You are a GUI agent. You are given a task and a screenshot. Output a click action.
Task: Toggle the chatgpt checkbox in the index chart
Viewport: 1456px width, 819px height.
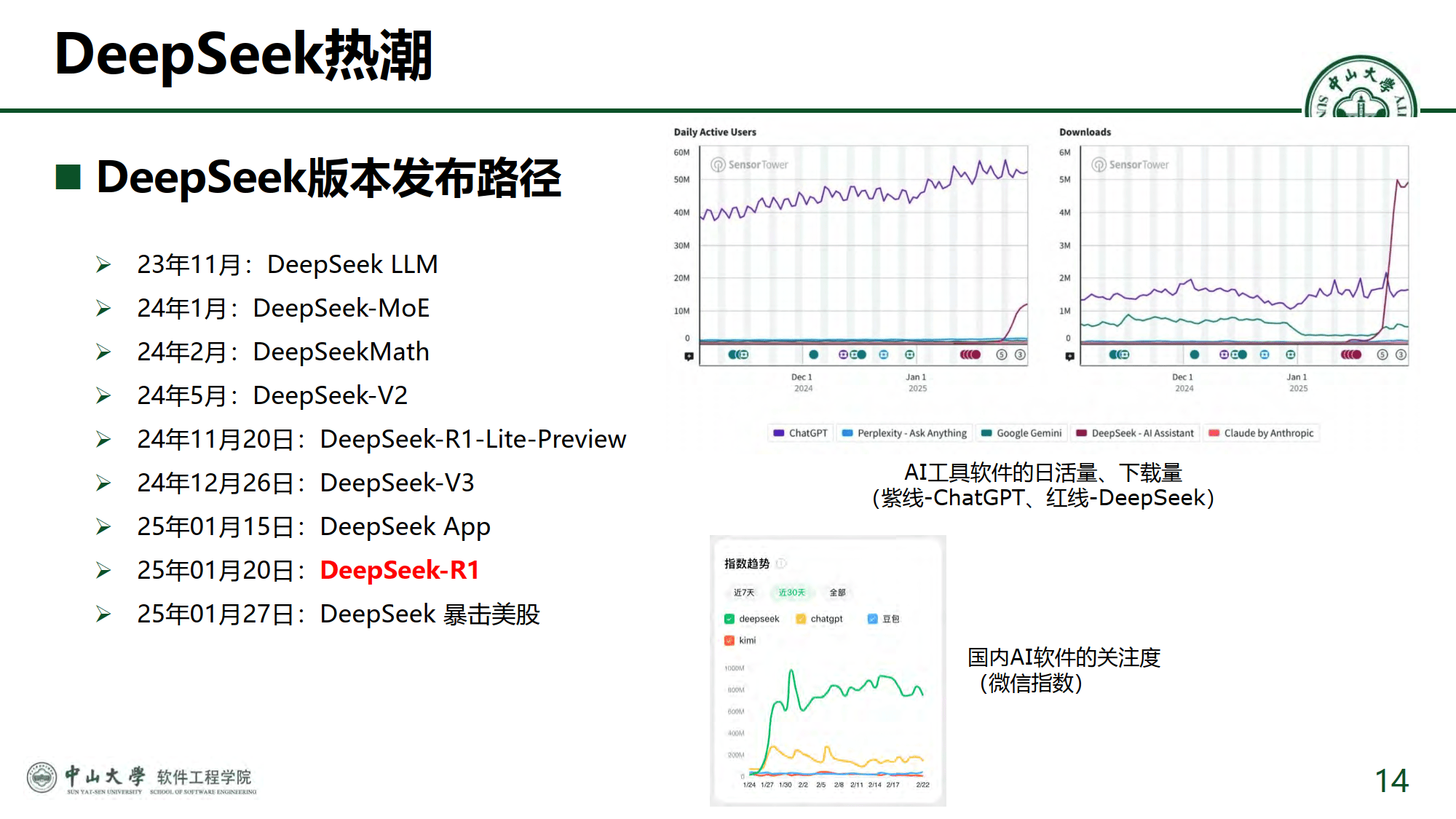[801, 619]
